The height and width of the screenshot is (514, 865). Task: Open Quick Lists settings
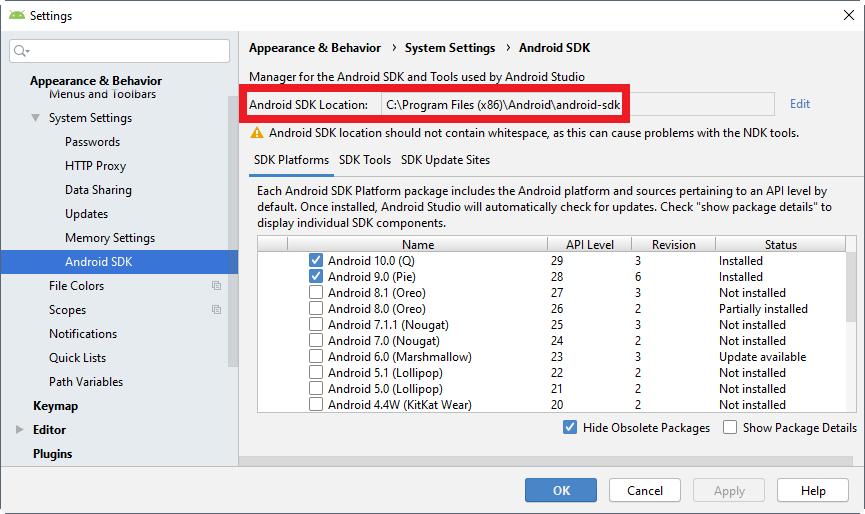click(77, 357)
